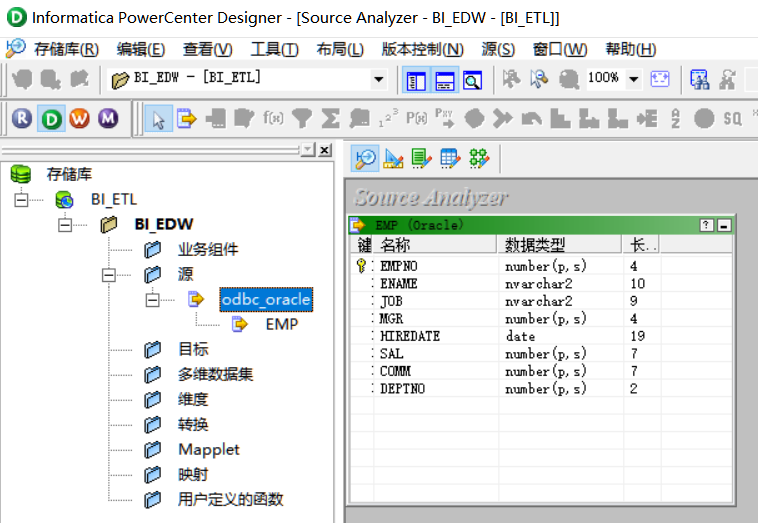Image resolution: width=758 pixels, height=523 pixels.
Task: Open the 布局(L) menu
Action: click(340, 49)
